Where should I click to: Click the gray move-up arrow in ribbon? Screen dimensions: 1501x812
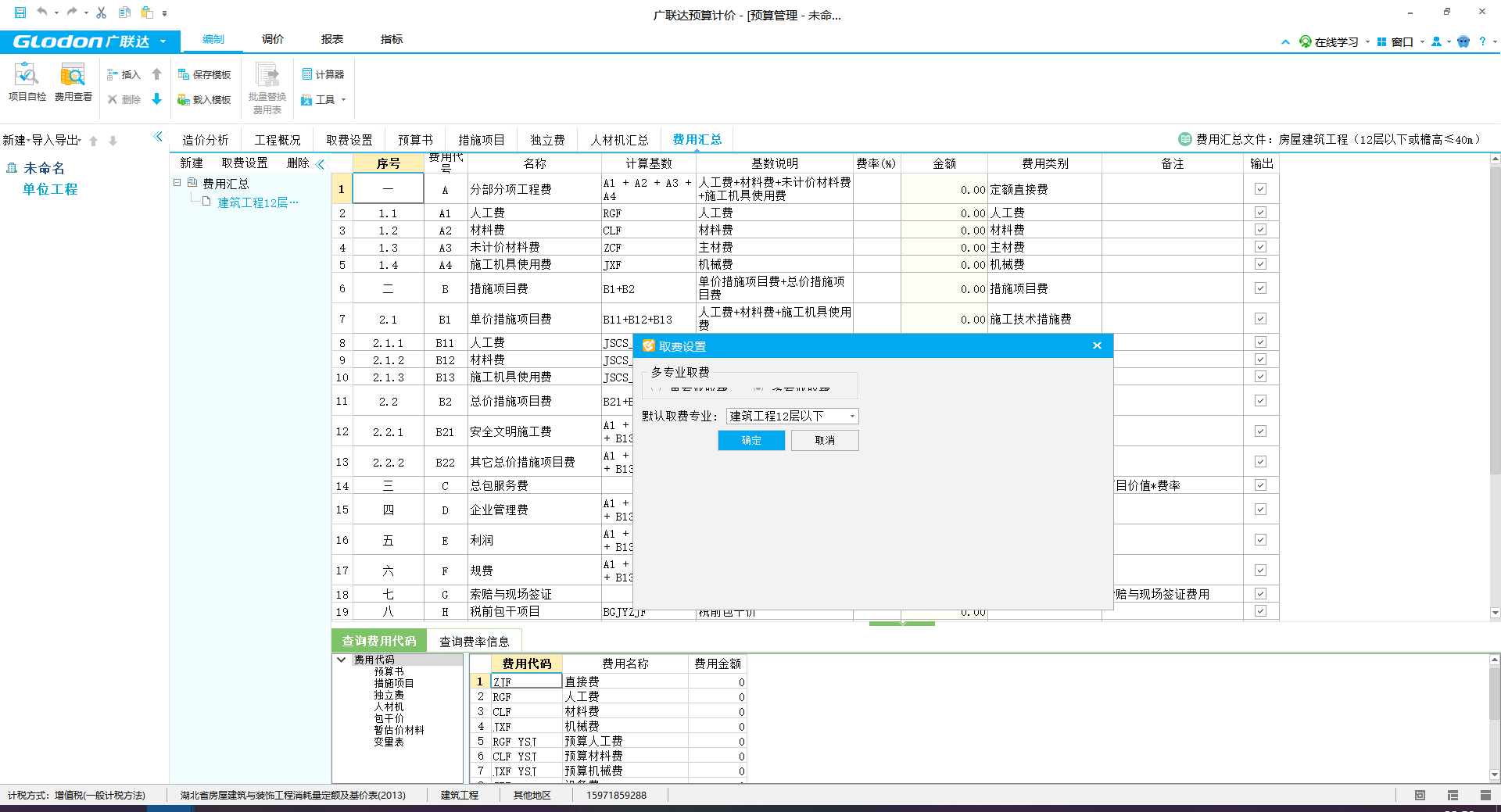pos(156,73)
